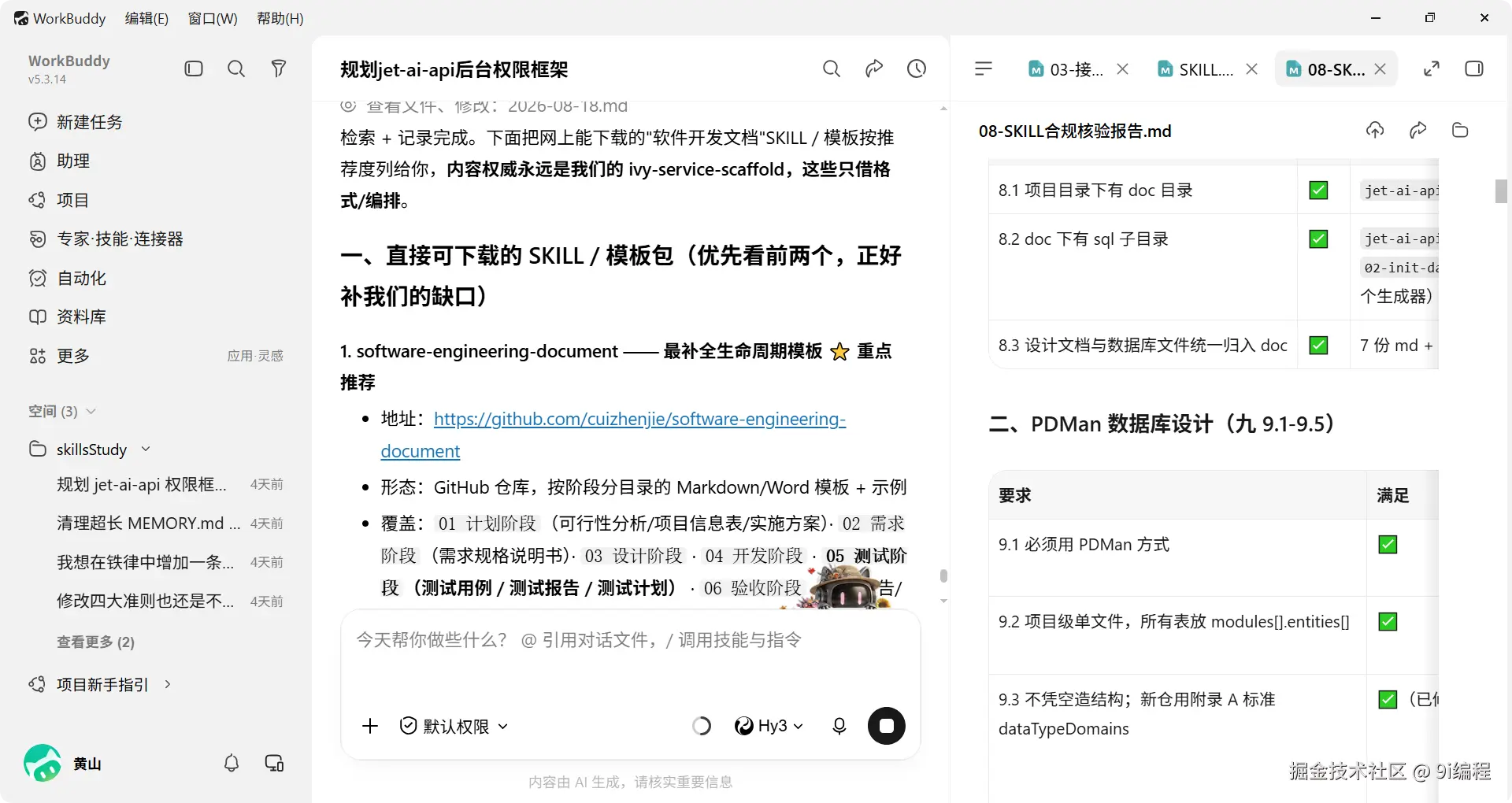Open the file's containing folder icon

[1460, 131]
